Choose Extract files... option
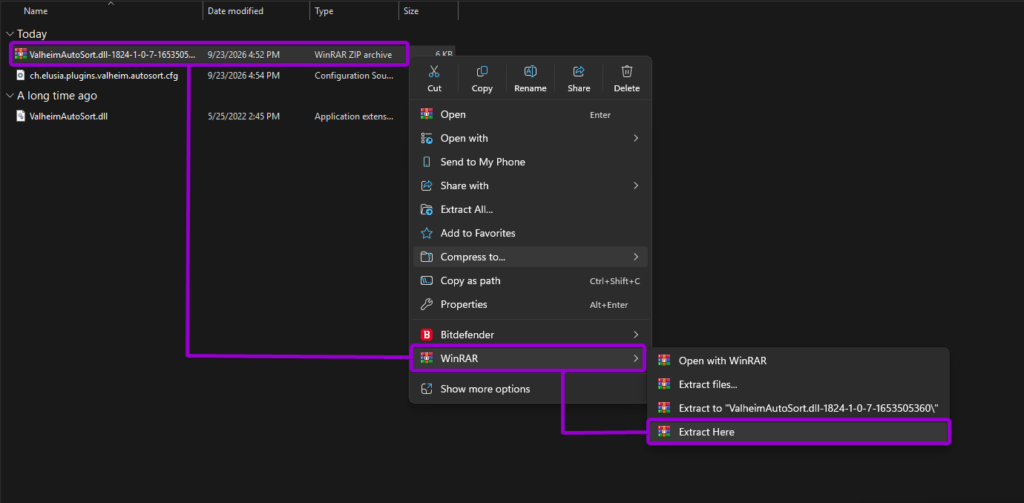 pyautogui.click(x=798, y=384)
